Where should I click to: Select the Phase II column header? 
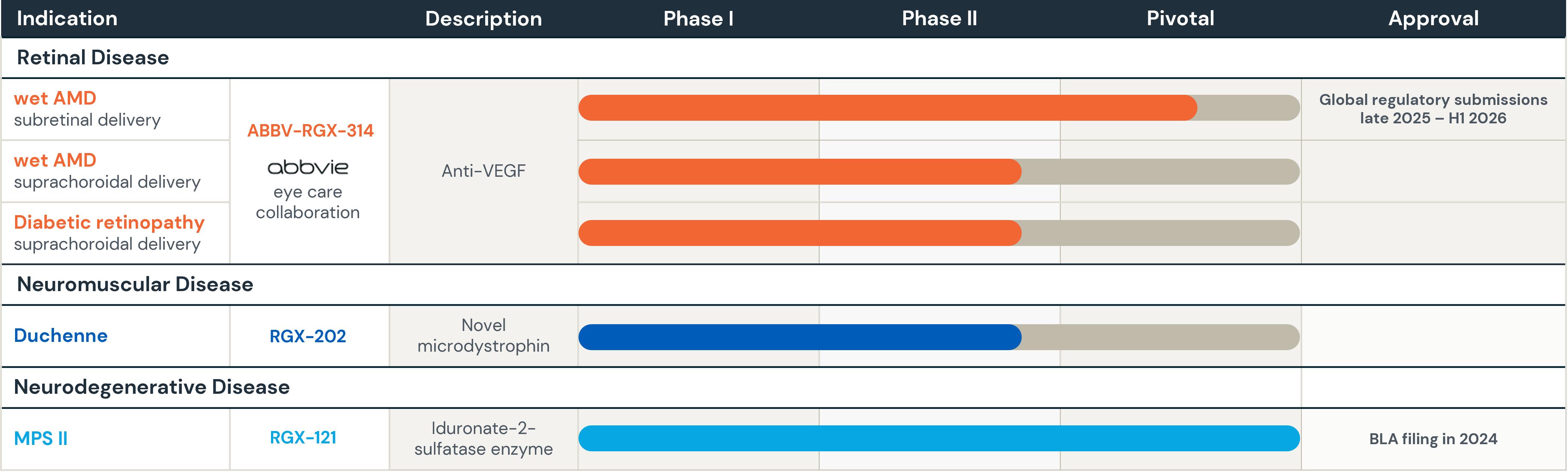coord(939,19)
